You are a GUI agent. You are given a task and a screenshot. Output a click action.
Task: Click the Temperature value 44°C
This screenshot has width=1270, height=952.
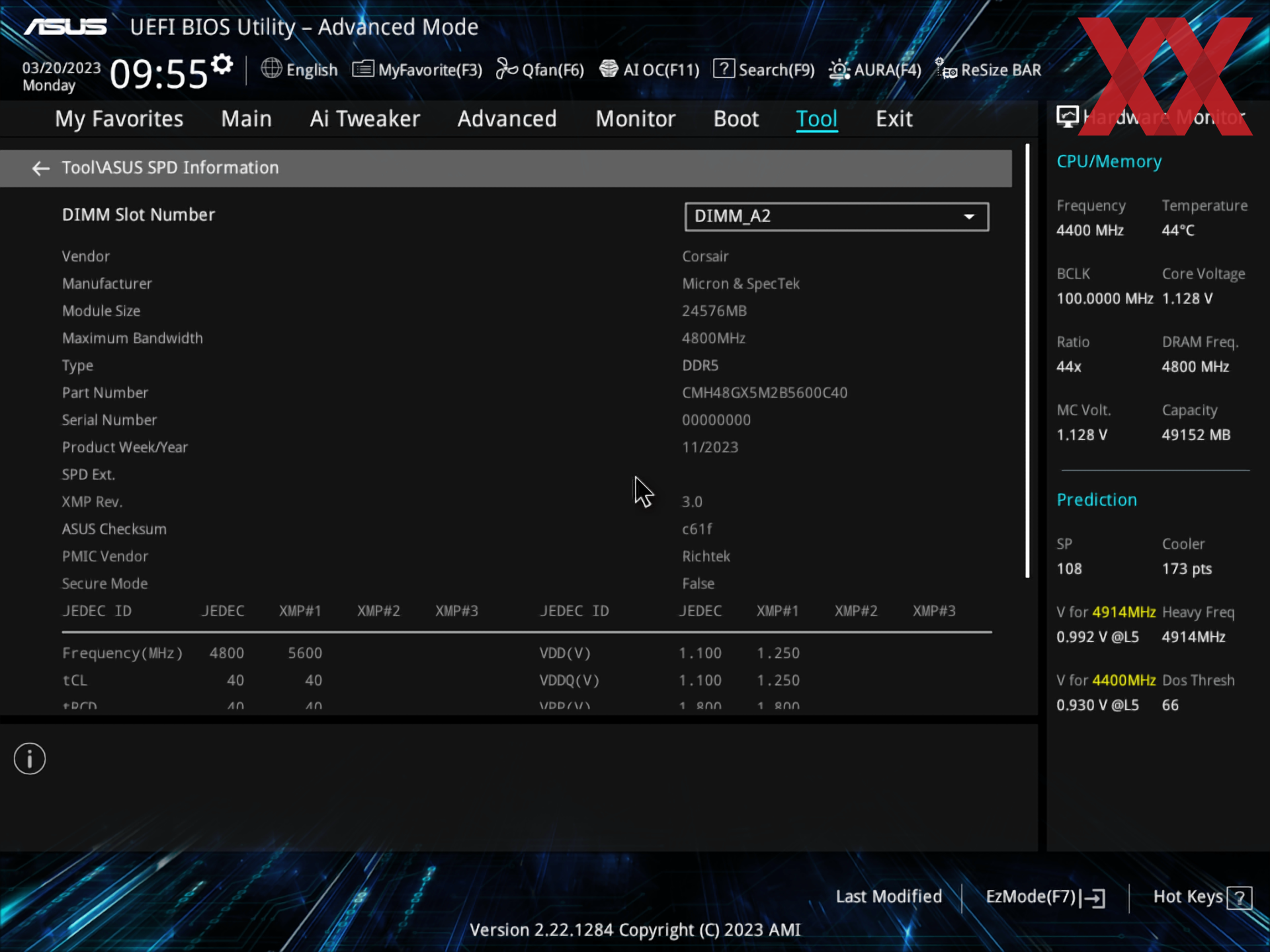pyautogui.click(x=1178, y=231)
